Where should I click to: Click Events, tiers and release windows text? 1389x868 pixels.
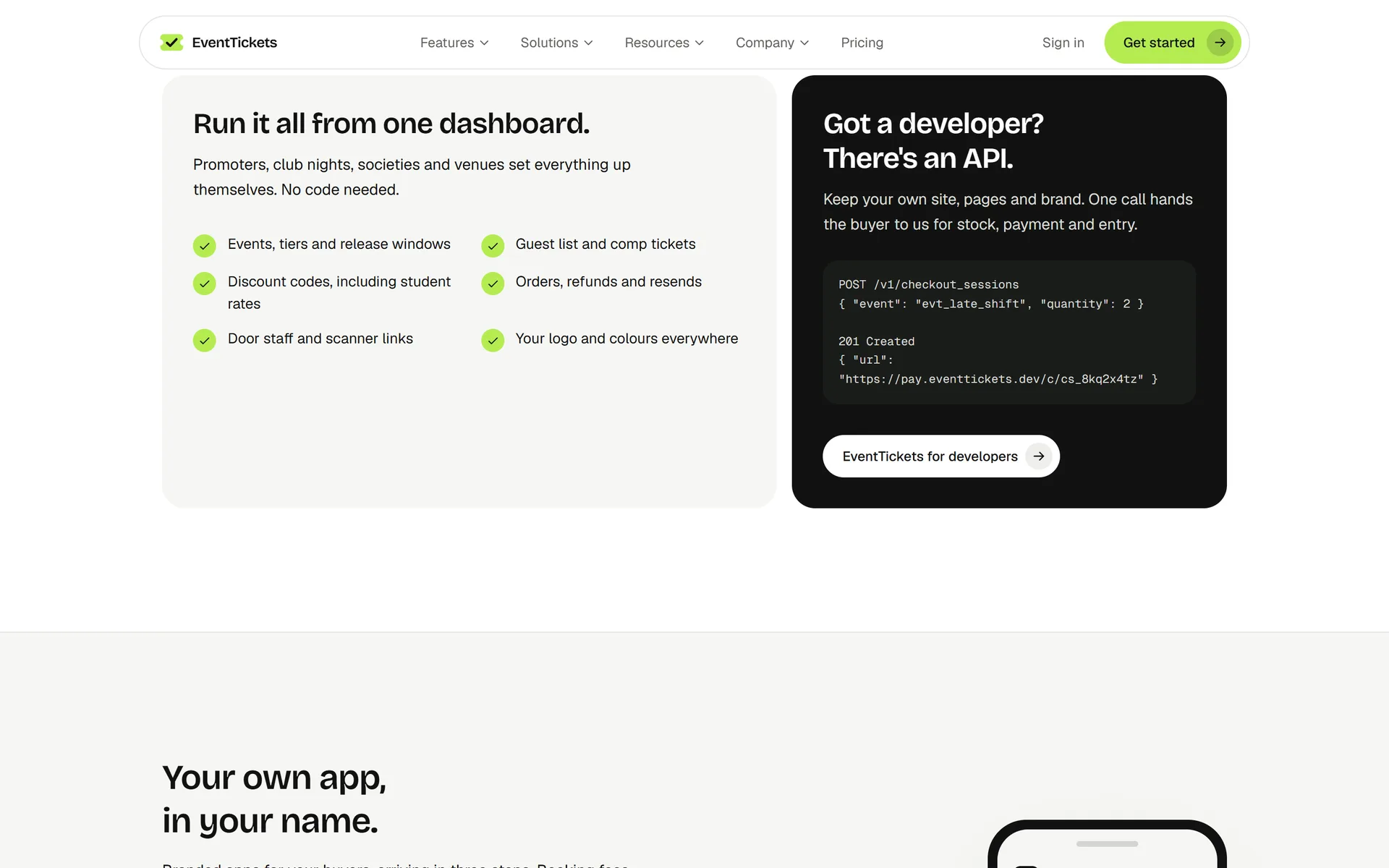pos(339,244)
